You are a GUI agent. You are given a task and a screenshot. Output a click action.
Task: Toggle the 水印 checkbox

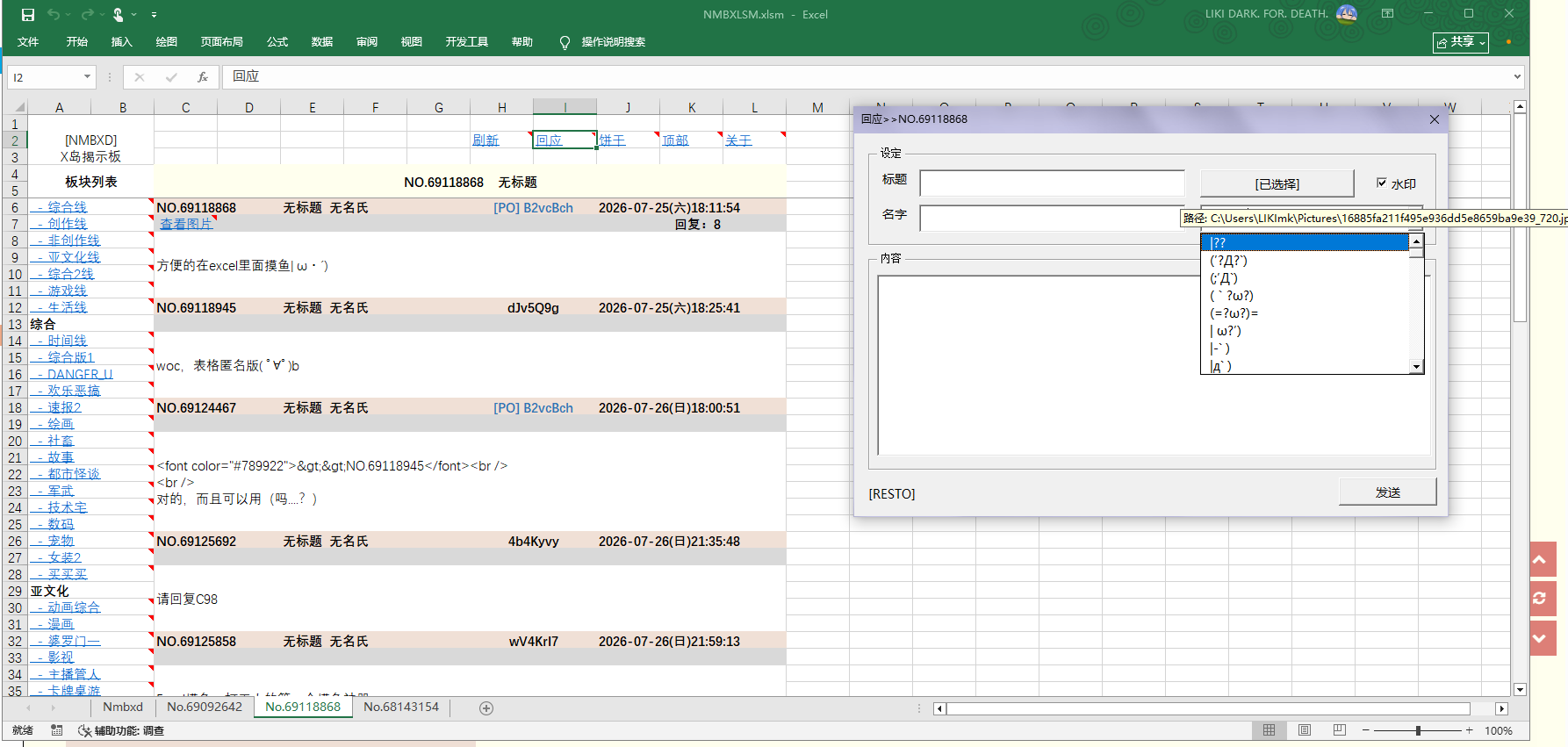1382,183
